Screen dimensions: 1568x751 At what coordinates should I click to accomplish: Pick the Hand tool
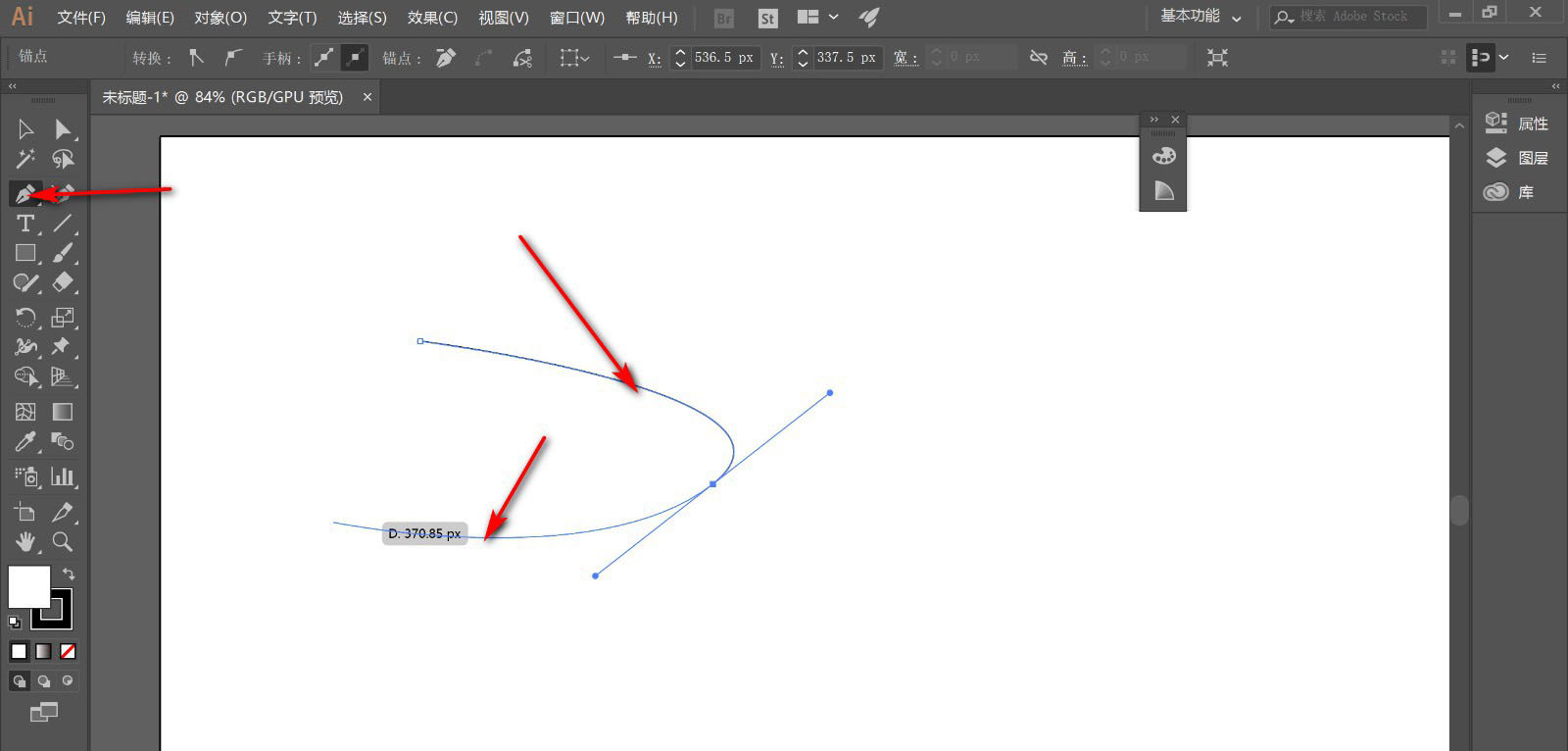tap(25, 541)
